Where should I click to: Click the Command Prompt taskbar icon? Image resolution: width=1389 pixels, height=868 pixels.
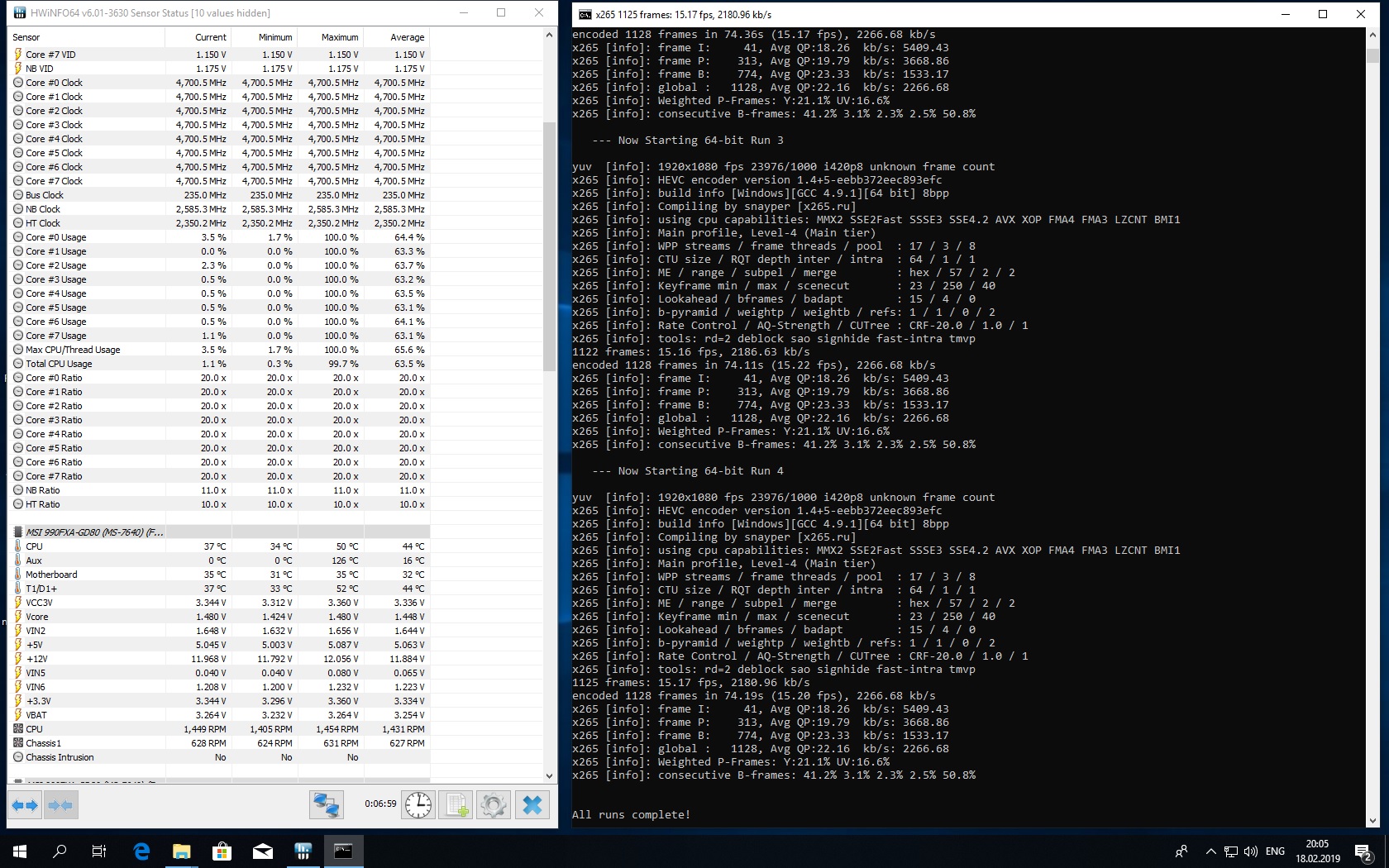point(342,851)
